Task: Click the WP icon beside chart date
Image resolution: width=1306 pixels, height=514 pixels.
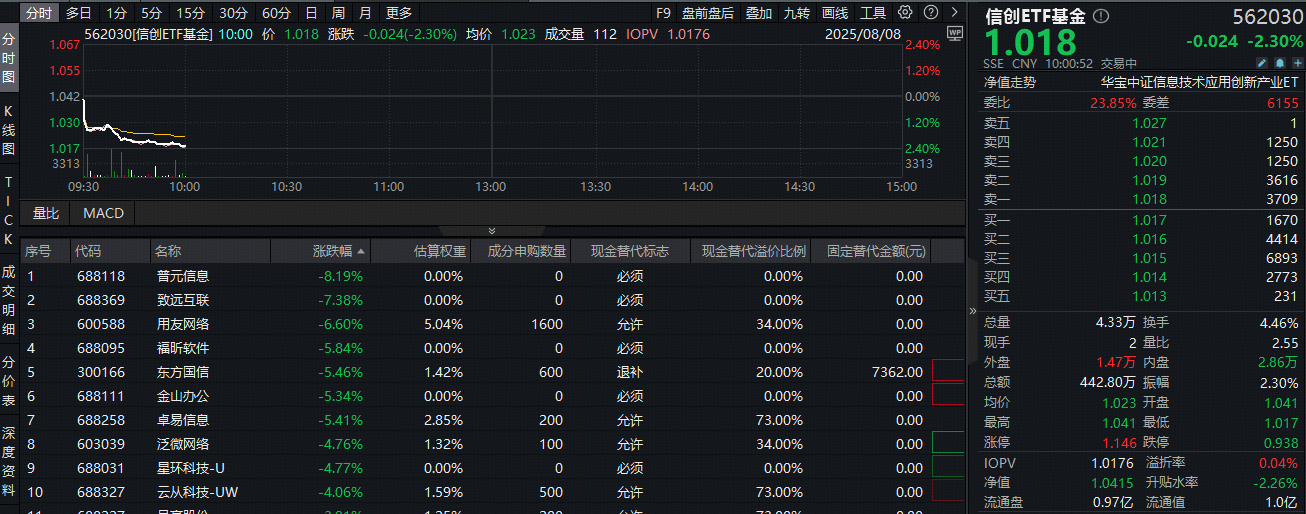Action: click(x=953, y=34)
